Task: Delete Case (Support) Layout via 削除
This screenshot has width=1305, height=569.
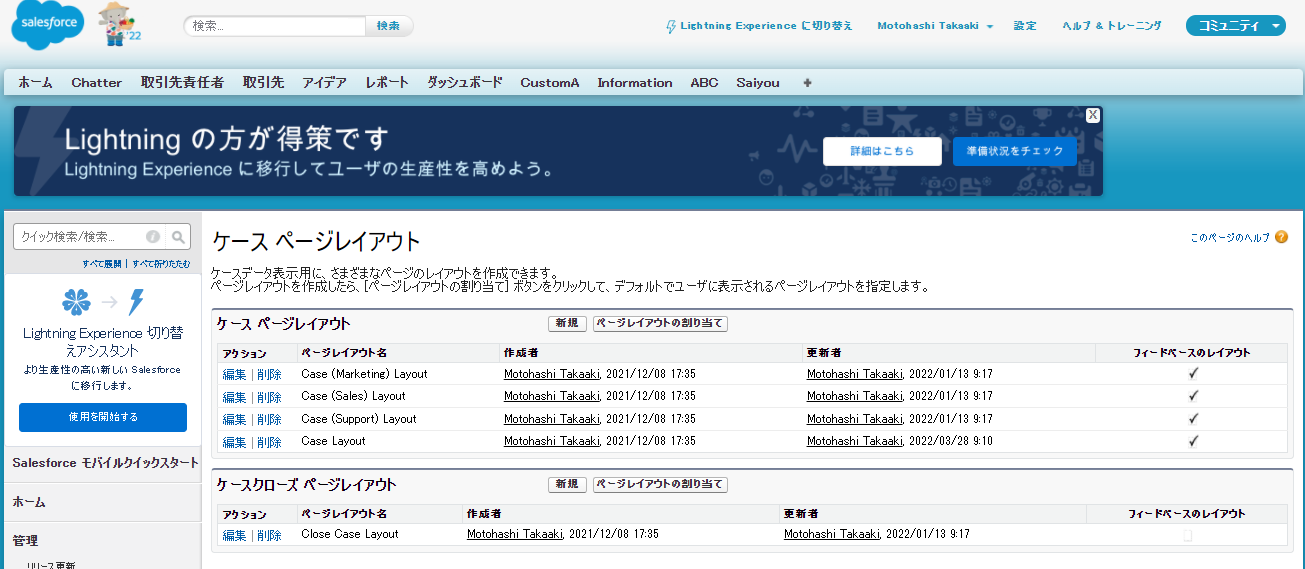Action: pos(269,419)
